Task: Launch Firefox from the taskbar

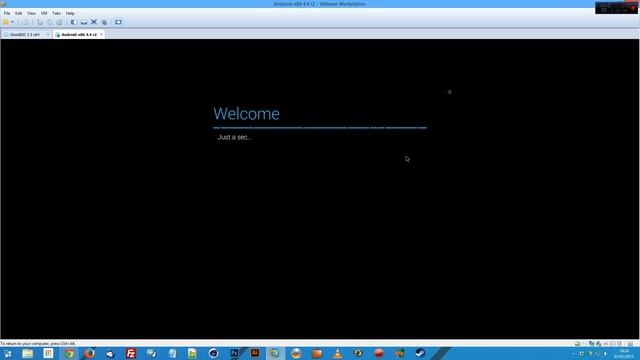Action: pos(89,353)
